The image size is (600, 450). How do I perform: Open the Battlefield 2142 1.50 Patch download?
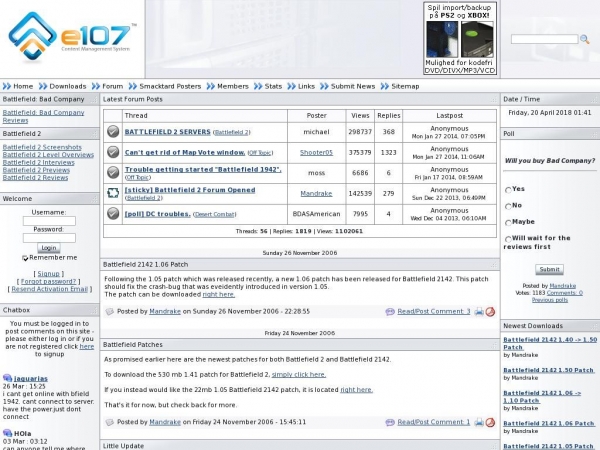pyautogui.click(x=548, y=370)
